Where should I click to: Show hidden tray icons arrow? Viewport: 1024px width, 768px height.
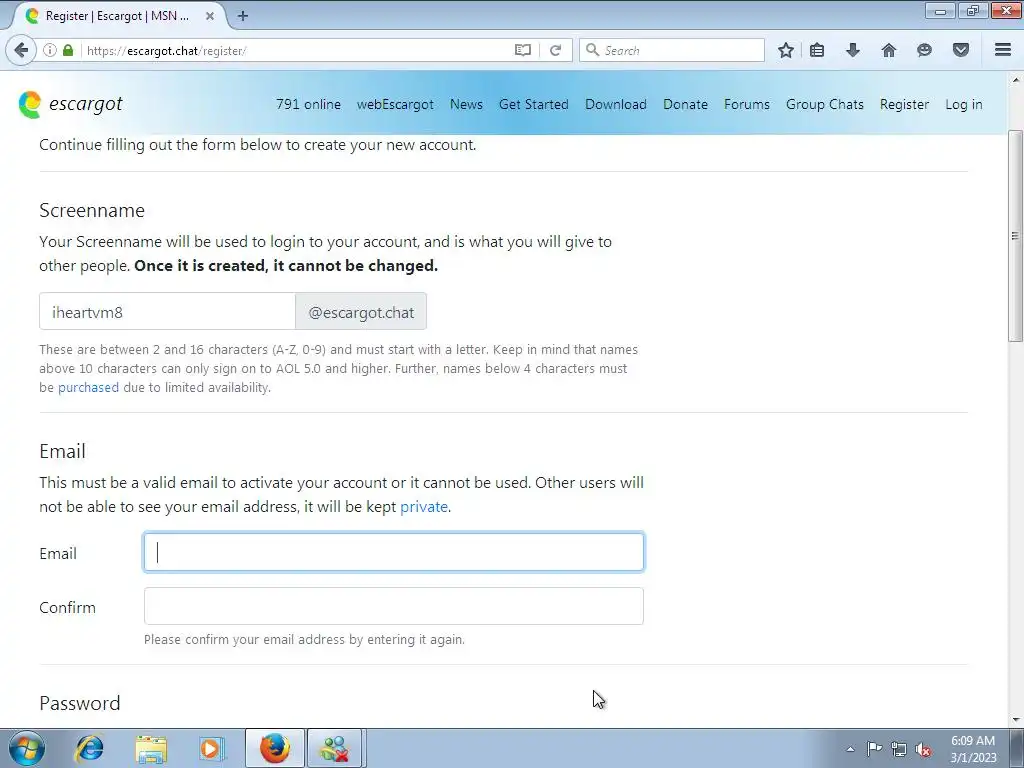tap(850, 749)
